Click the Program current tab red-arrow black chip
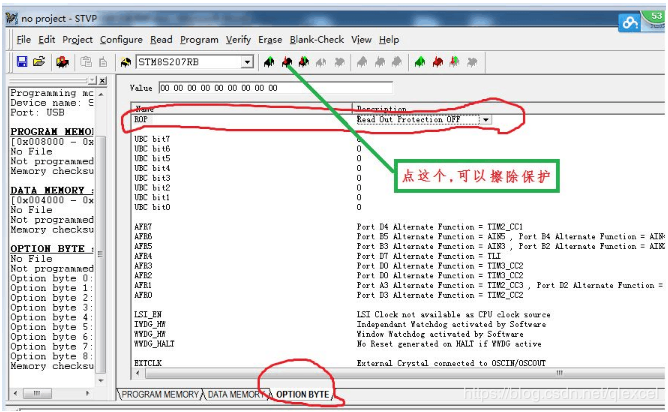 tap(287, 62)
